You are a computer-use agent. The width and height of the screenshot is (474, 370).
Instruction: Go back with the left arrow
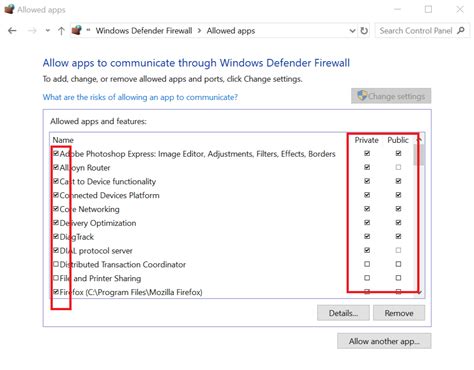pyautogui.click(x=12, y=31)
